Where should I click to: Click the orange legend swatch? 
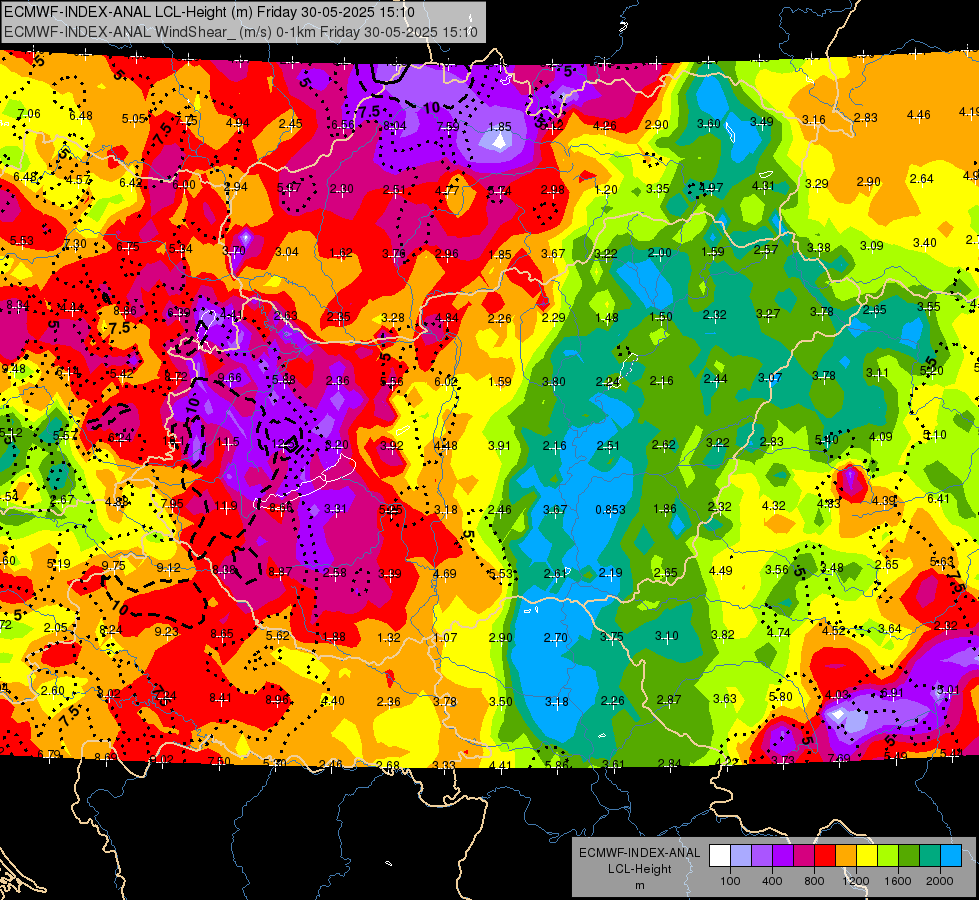[846, 856]
